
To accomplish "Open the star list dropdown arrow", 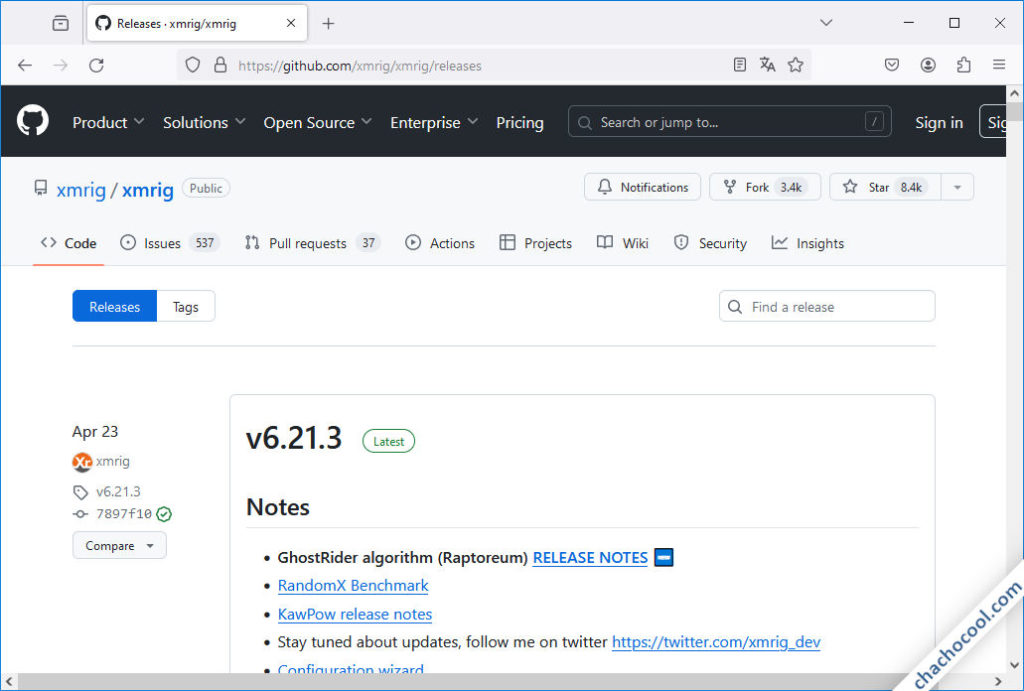I will pos(957,187).
